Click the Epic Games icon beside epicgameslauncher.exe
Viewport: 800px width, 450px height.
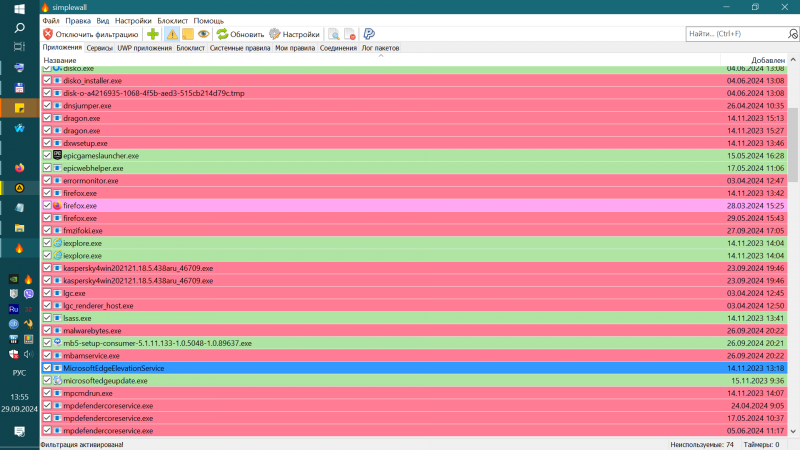pos(58,155)
